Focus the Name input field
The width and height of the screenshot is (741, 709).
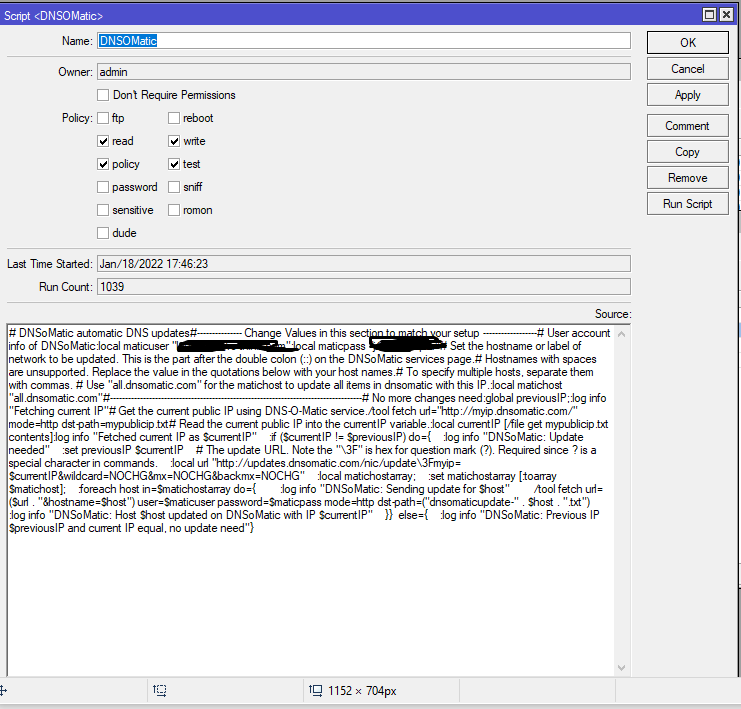364,41
